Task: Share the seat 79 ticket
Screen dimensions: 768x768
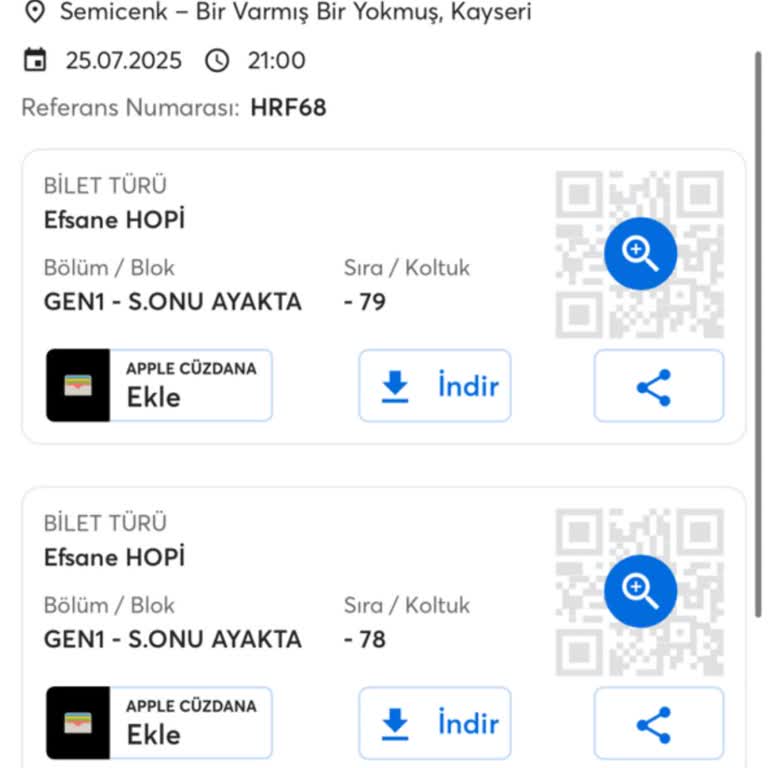Action: pos(658,386)
